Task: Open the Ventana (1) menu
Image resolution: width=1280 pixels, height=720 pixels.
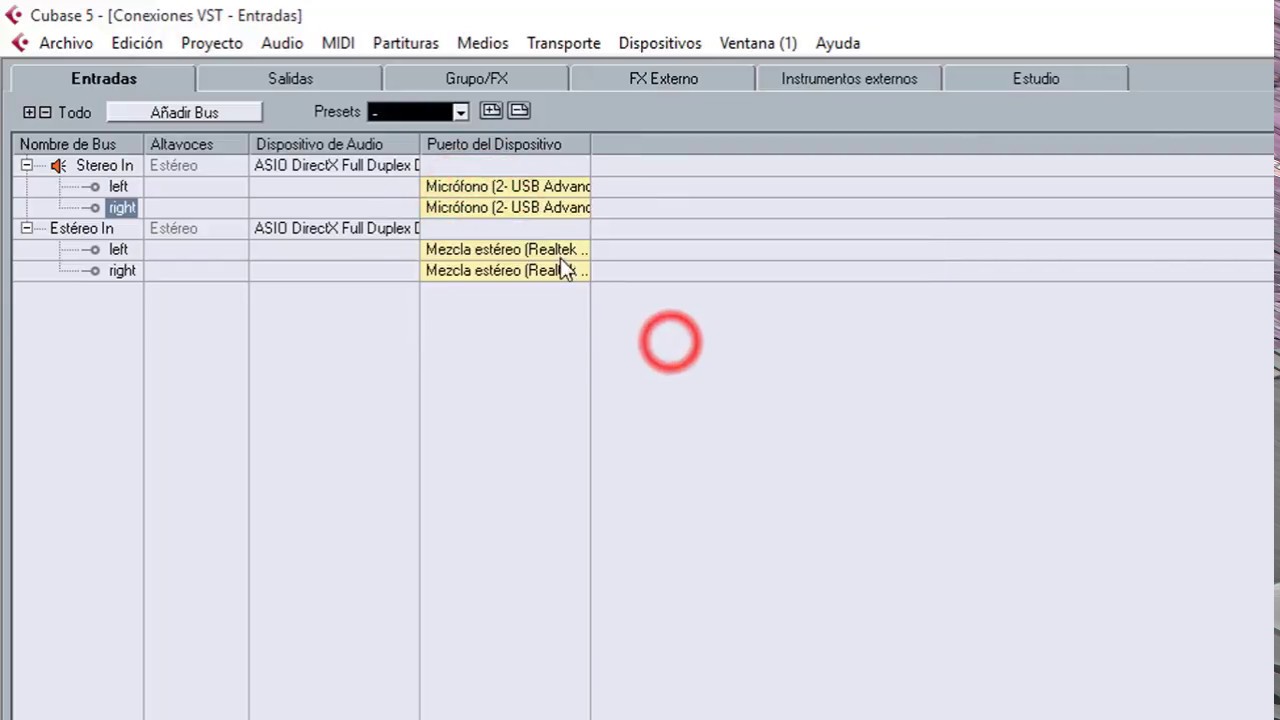Action: (758, 43)
